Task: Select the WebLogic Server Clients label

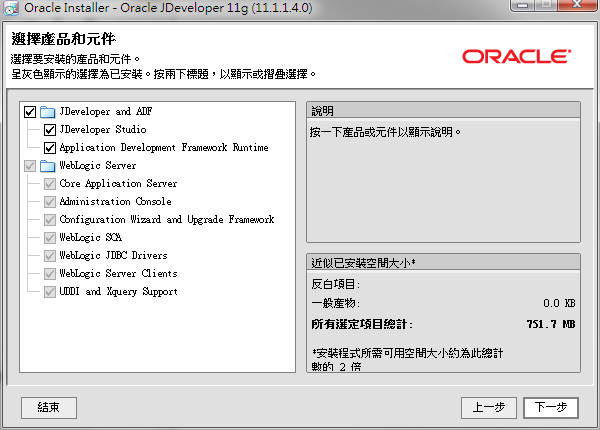Action: [x=118, y=274]
